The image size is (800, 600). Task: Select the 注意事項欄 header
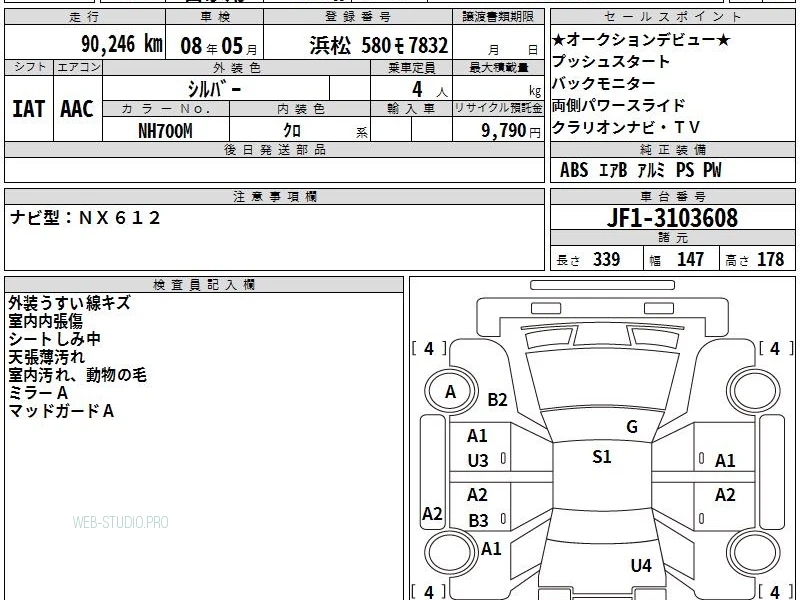274,196
